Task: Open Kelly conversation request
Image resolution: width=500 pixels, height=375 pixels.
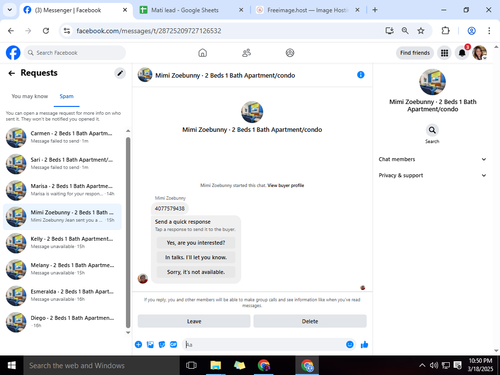Action: (x=62, y=242)
